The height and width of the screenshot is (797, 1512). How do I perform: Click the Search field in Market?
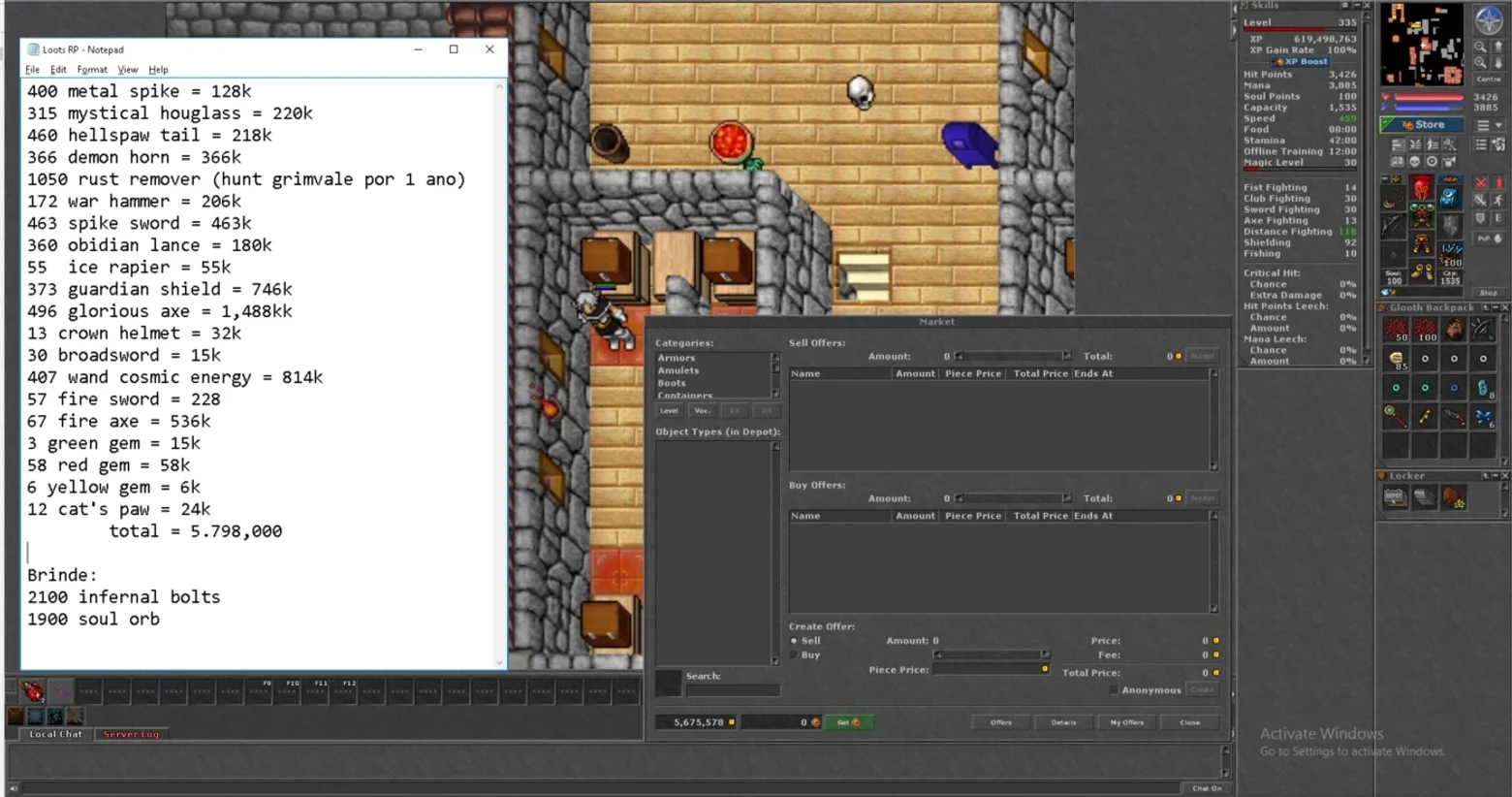click(733, 690)
